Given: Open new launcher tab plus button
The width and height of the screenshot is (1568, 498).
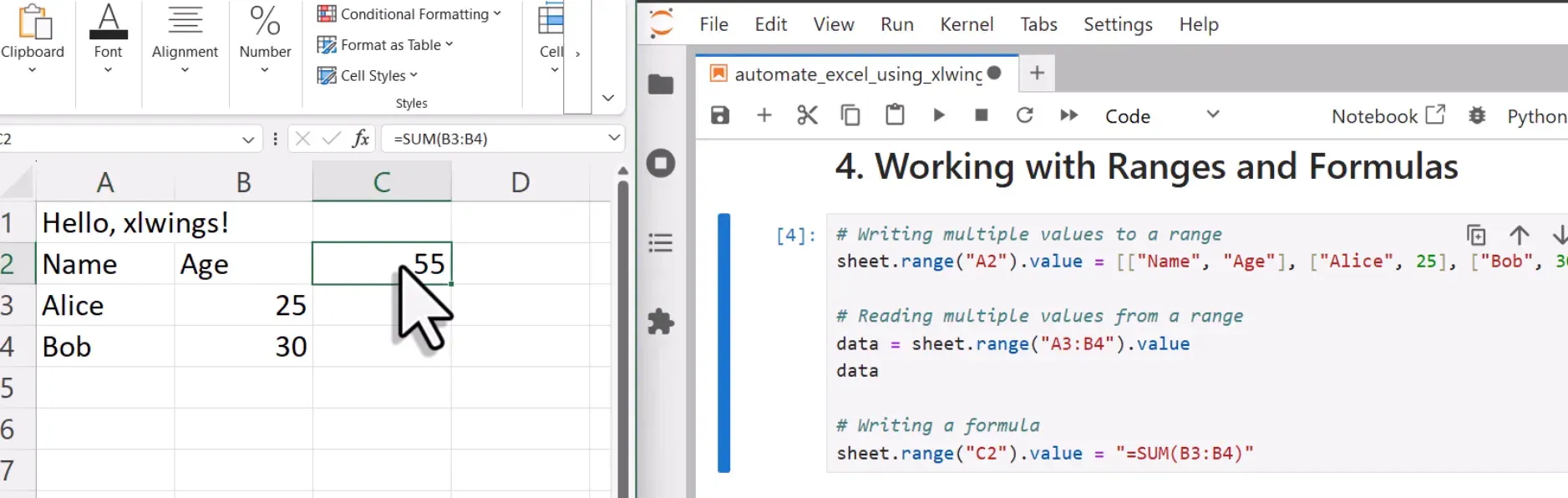Looking at the screenshot, I should click(1037, 73).
